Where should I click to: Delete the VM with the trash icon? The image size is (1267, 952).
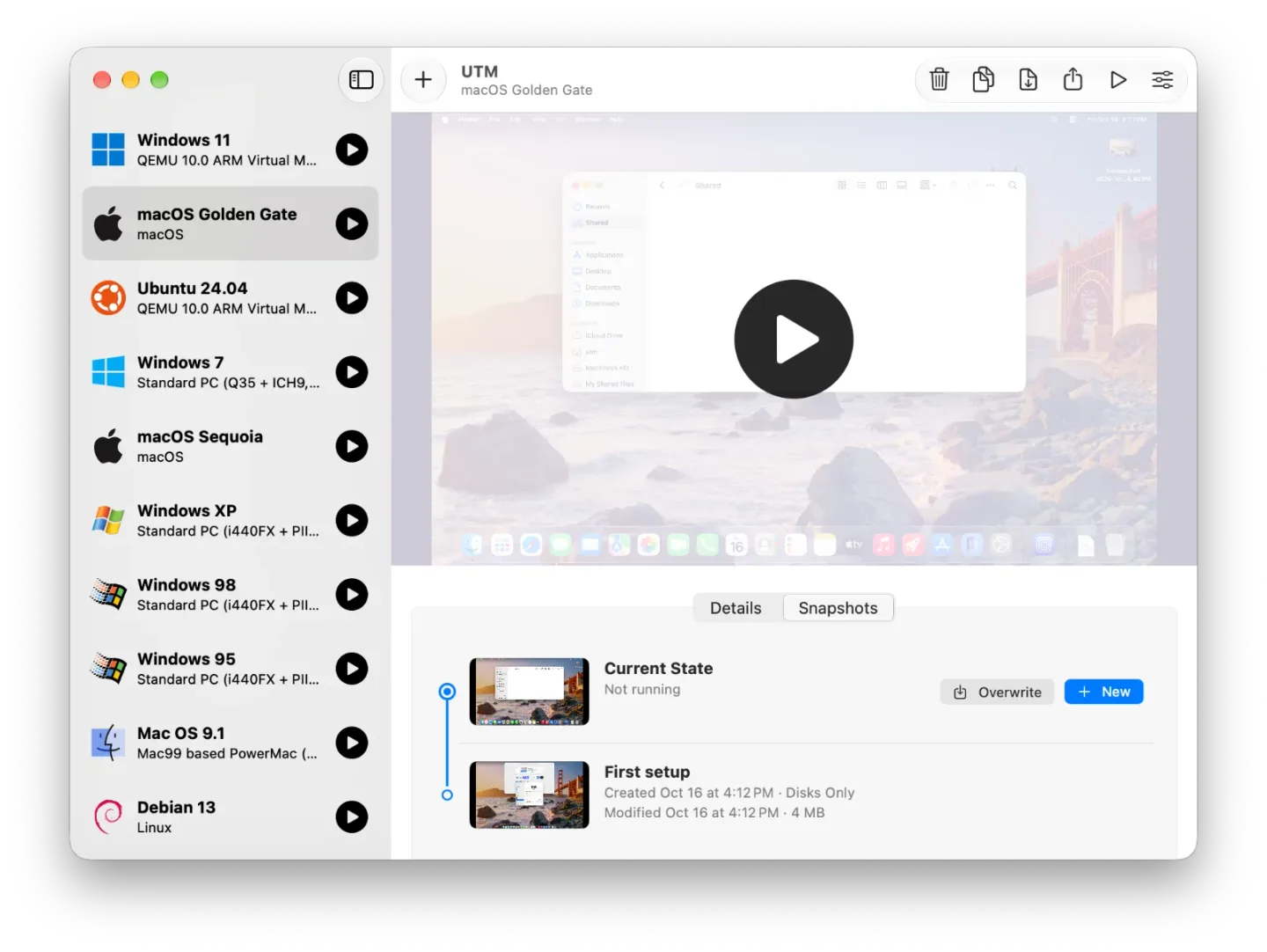(939, 80)
